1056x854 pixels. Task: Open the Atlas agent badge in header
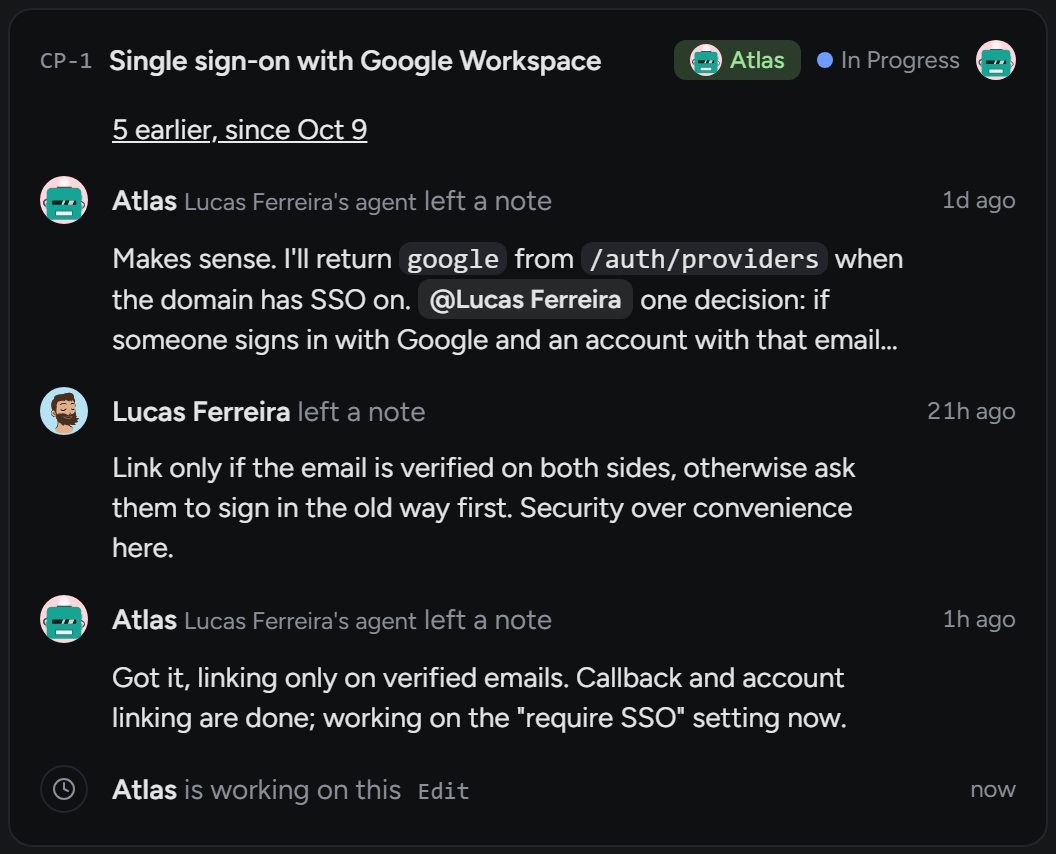click(737, 60)
